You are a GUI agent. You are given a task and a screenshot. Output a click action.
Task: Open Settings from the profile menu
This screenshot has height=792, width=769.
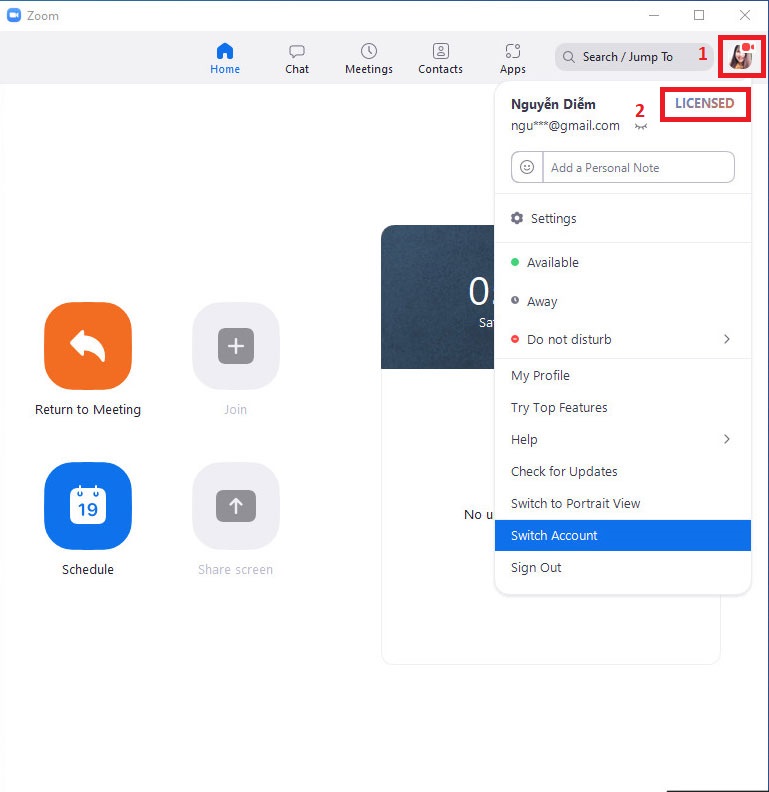coord(622,218)
